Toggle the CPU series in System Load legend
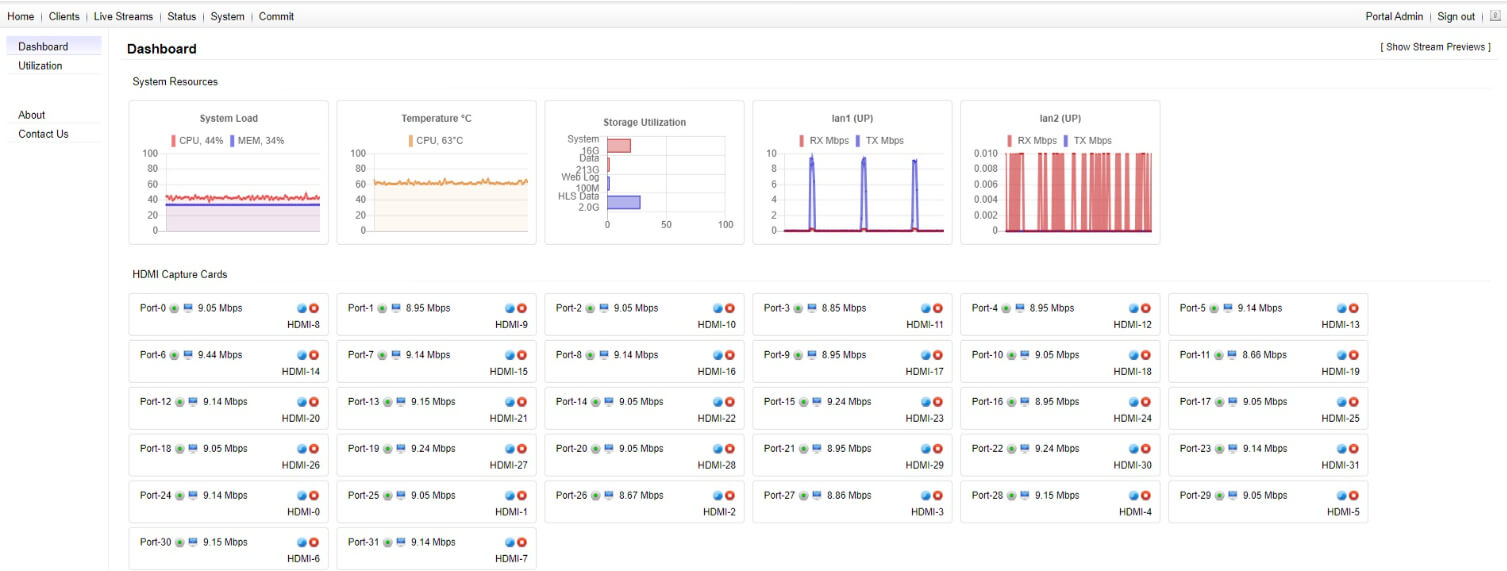The image size is (1507, 571). [x=197, y=141]
